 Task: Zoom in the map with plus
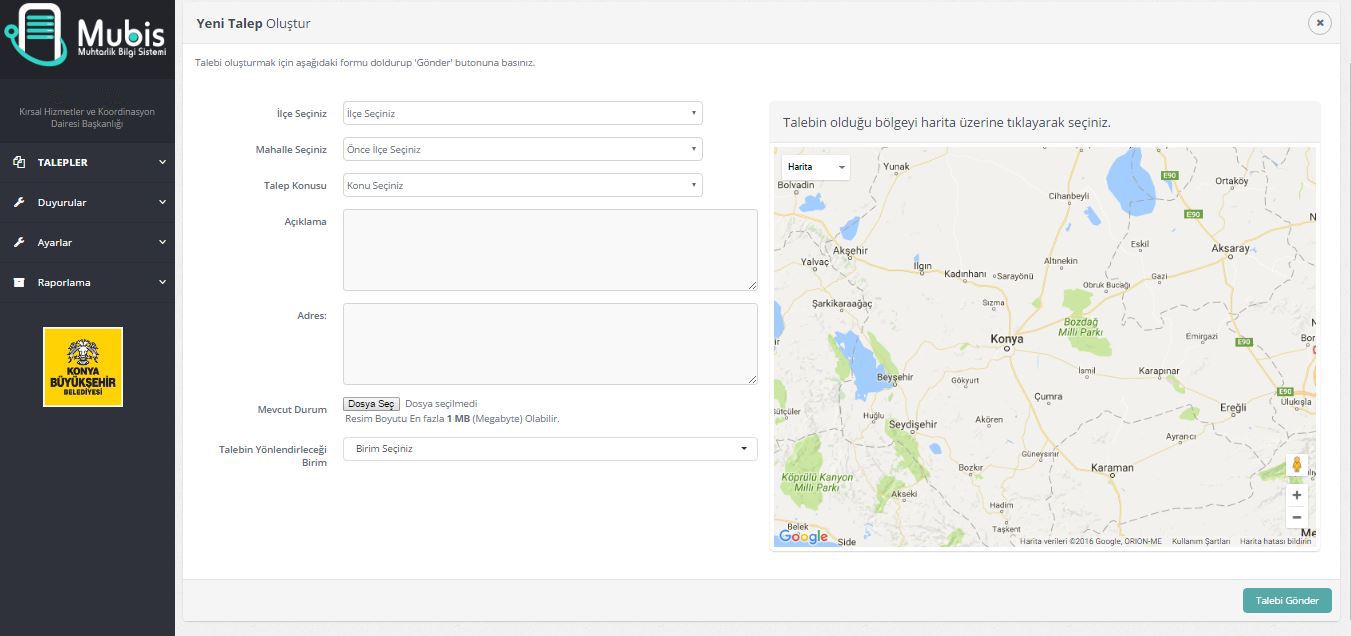point(1297,495)
